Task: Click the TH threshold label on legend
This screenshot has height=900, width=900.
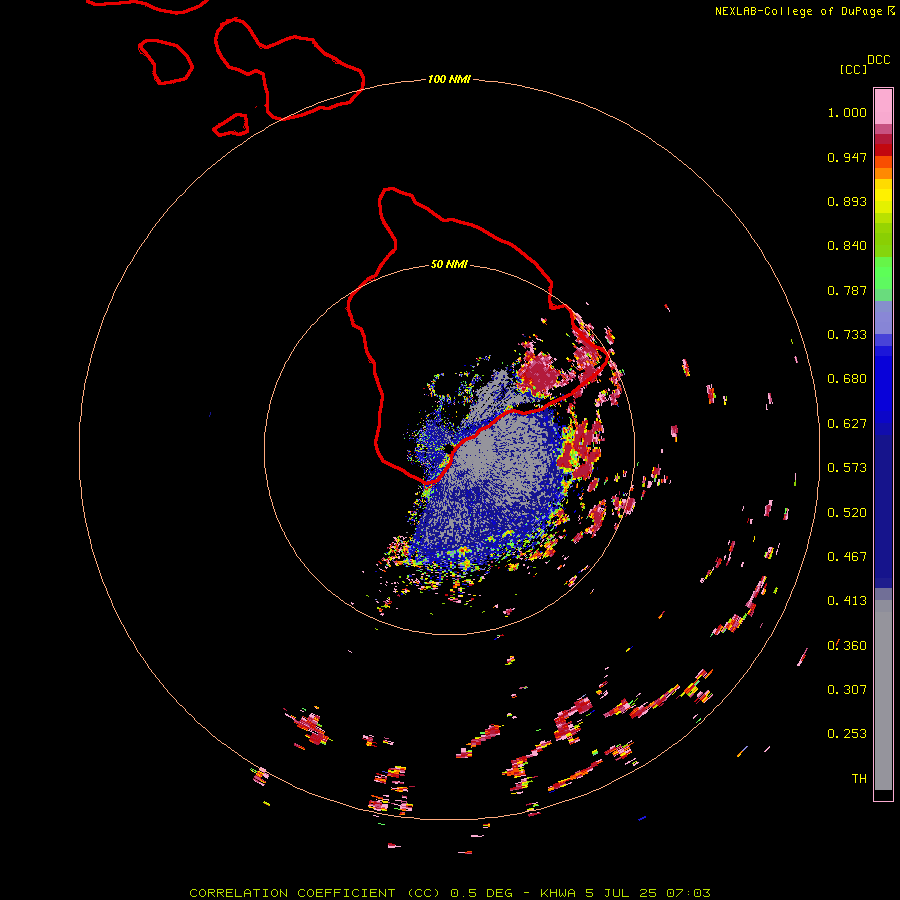Action: click(859, 779)
